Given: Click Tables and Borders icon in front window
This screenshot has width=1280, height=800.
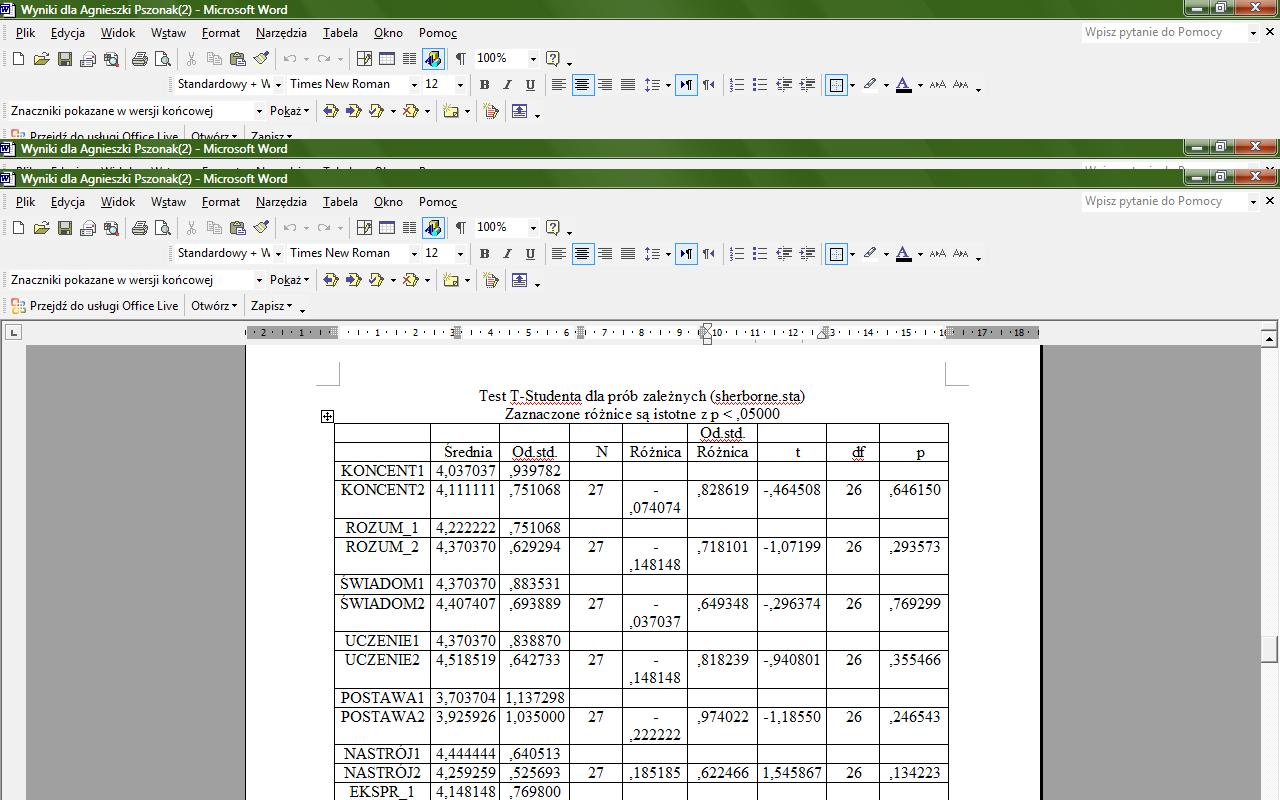Looking at the screenshot, I should tap(364, 228).
